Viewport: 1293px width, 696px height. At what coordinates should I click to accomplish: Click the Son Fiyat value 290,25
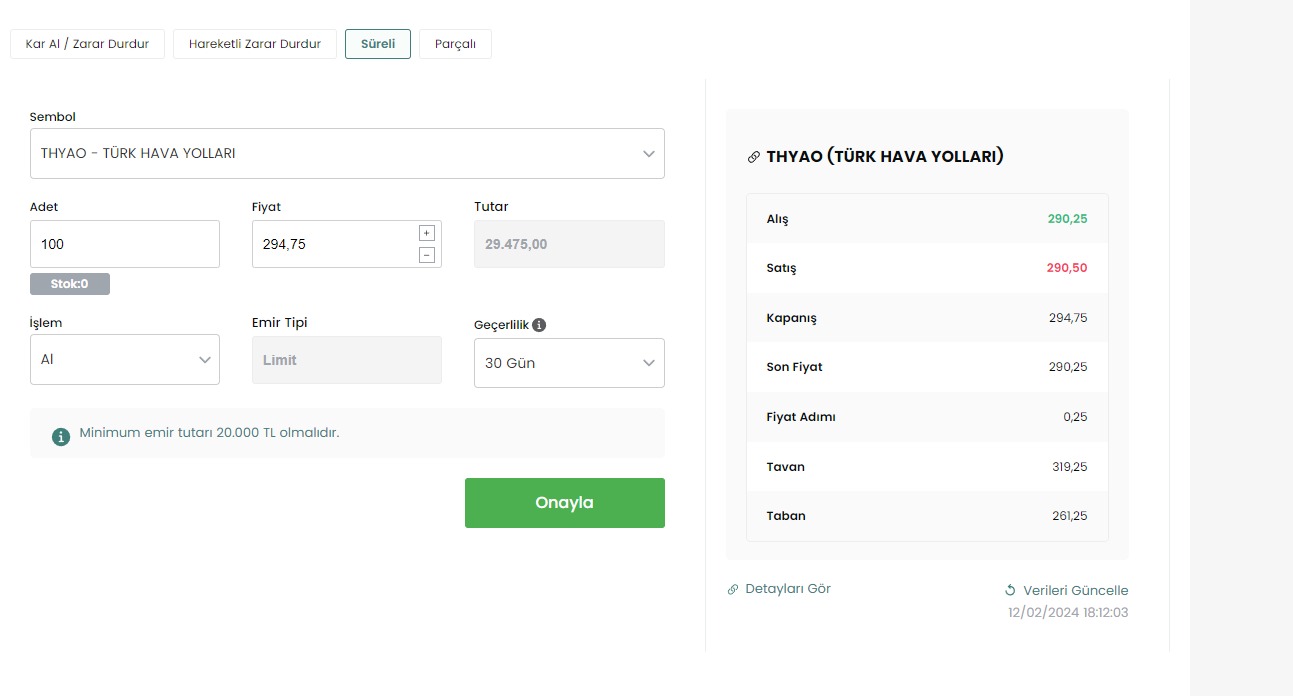tap(1068, 367)
